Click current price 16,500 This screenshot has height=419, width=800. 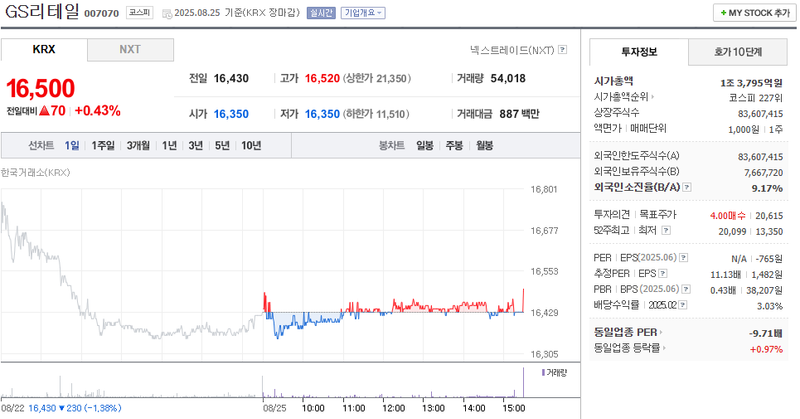pos(40,88)
